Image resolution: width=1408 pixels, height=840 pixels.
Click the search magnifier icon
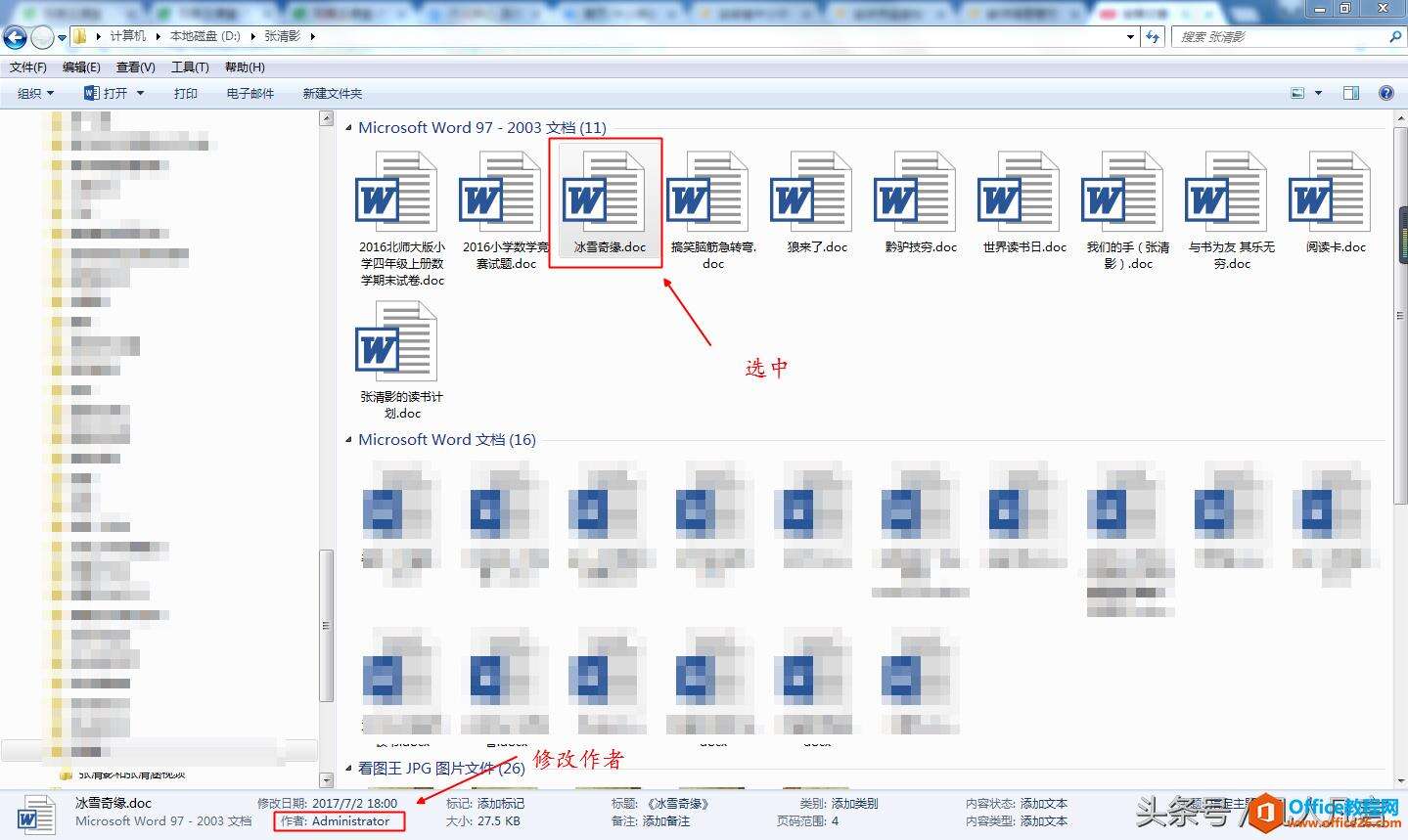click(x=1394, y=36)
